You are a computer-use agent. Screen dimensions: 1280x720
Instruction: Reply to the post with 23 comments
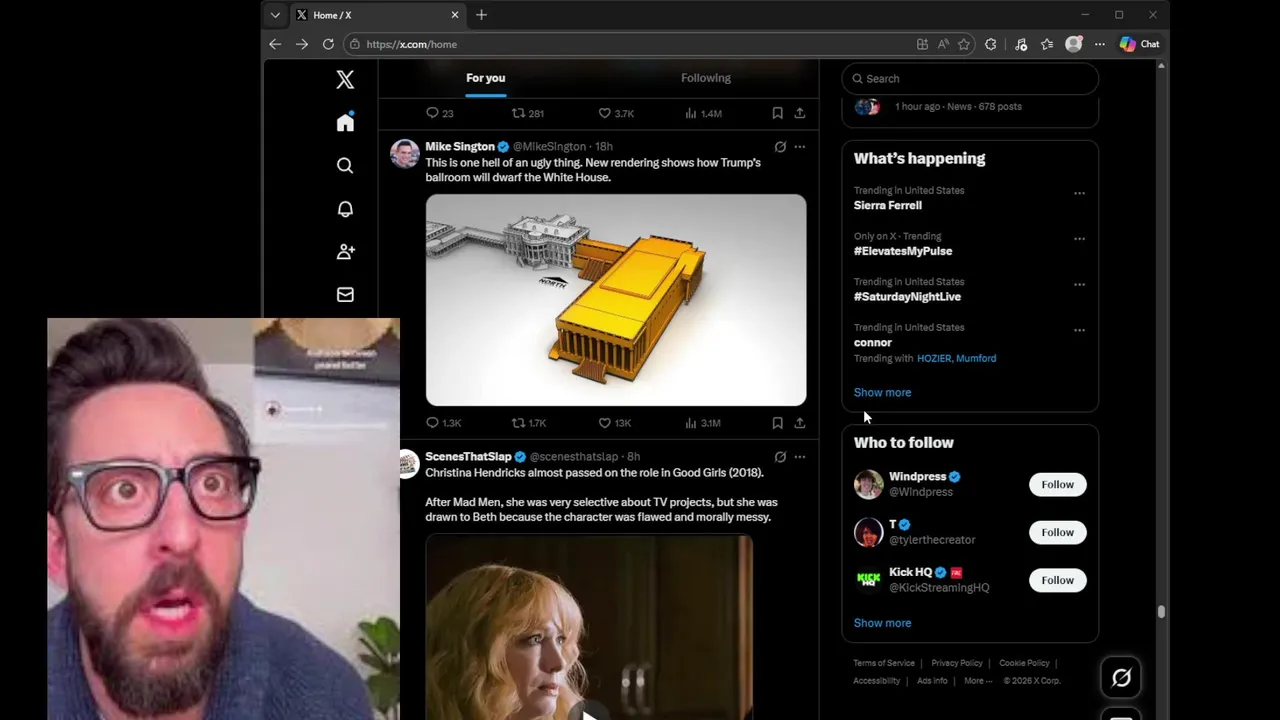(x=440, y=113)
